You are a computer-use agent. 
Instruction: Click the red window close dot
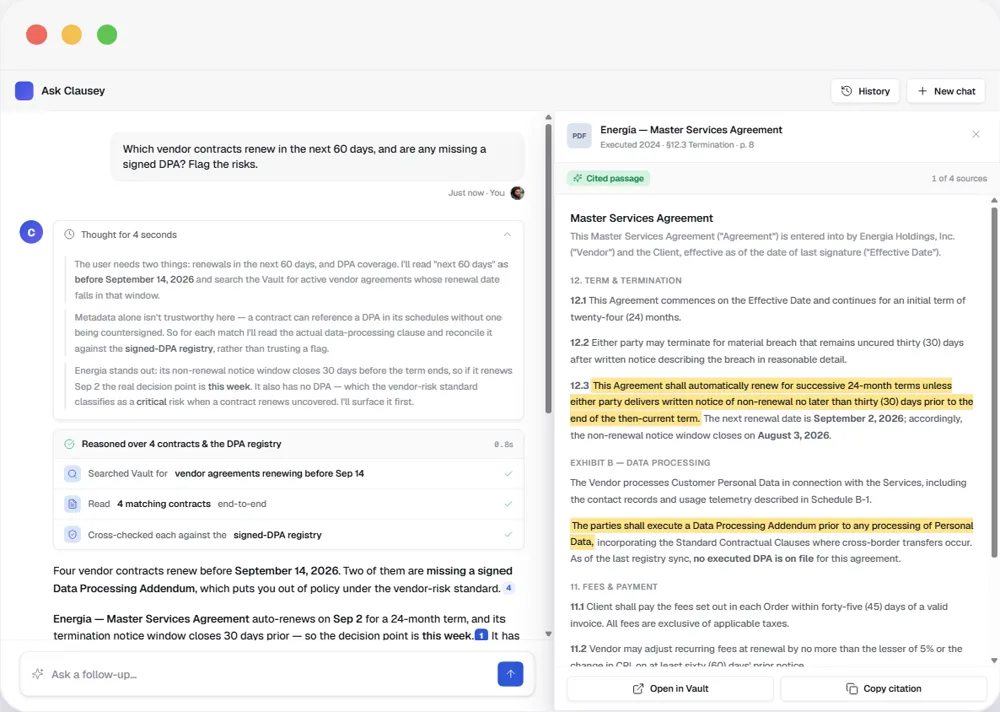click(36, 34)
